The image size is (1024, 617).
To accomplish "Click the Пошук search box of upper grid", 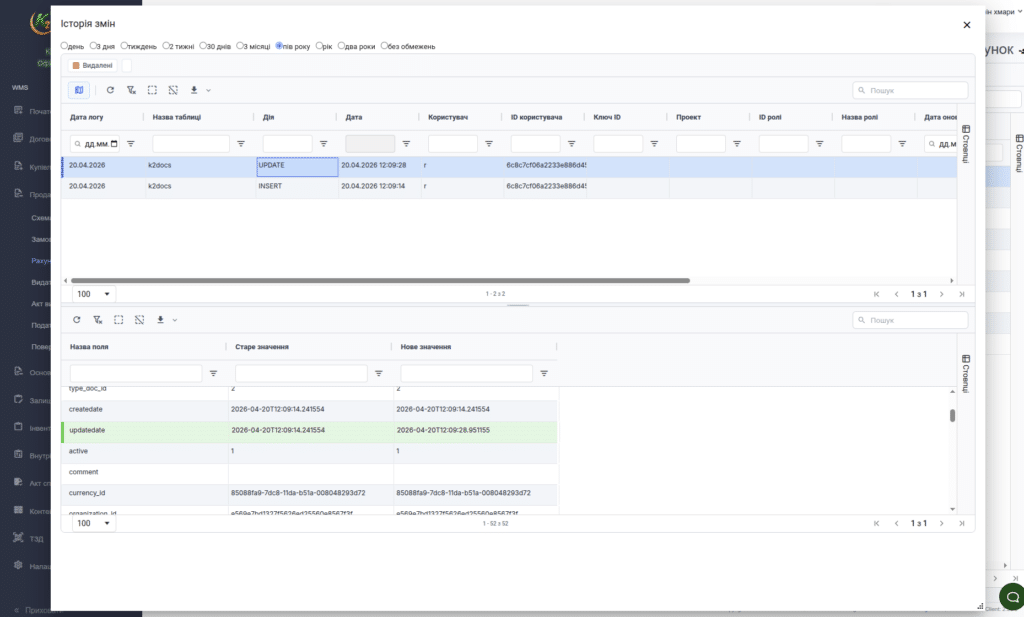I will [910, 90].
